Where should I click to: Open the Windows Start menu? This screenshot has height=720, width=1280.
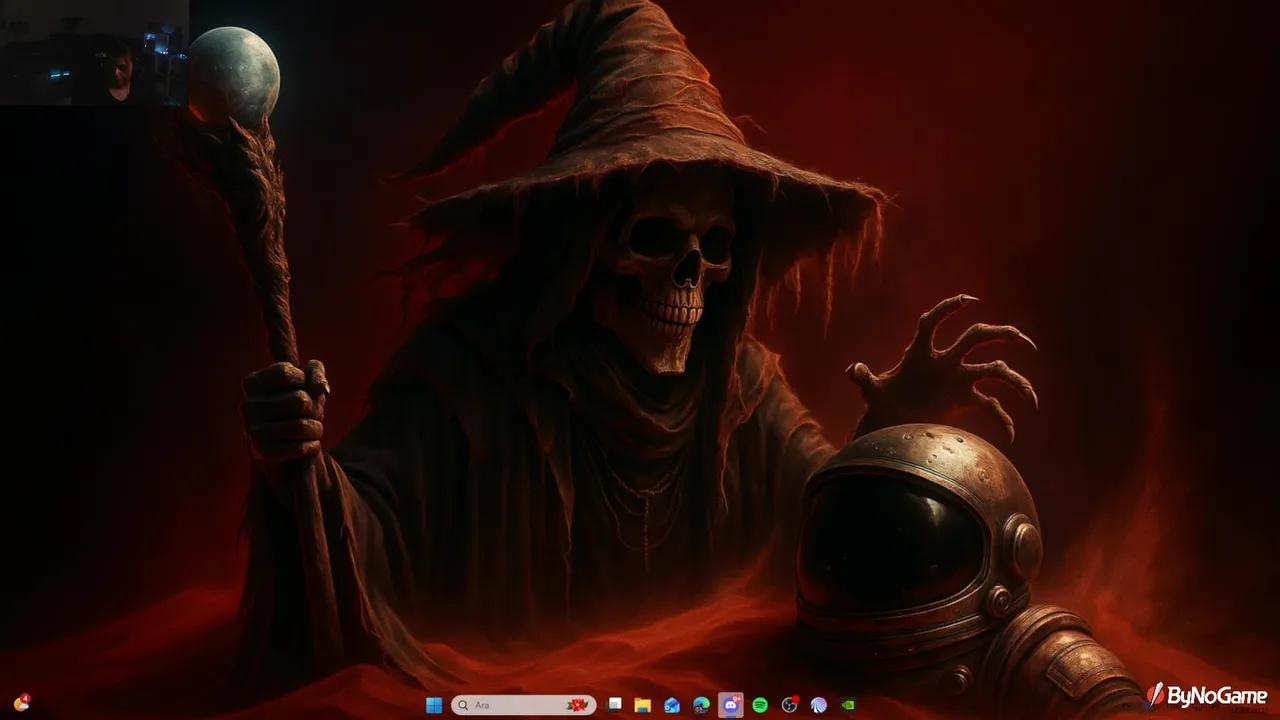pos(434,705)
